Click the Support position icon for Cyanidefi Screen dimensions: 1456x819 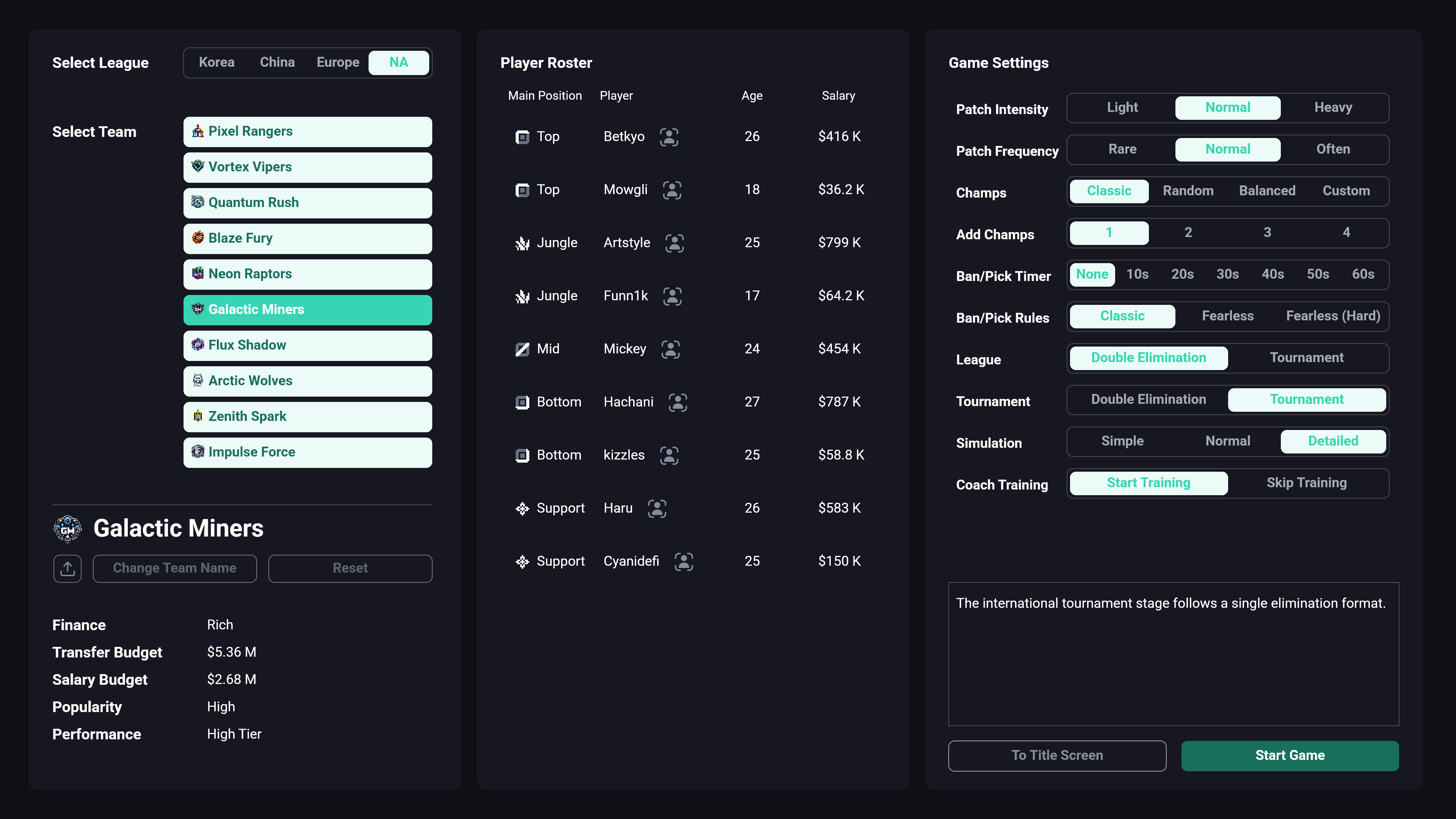[x=522, y=562]
